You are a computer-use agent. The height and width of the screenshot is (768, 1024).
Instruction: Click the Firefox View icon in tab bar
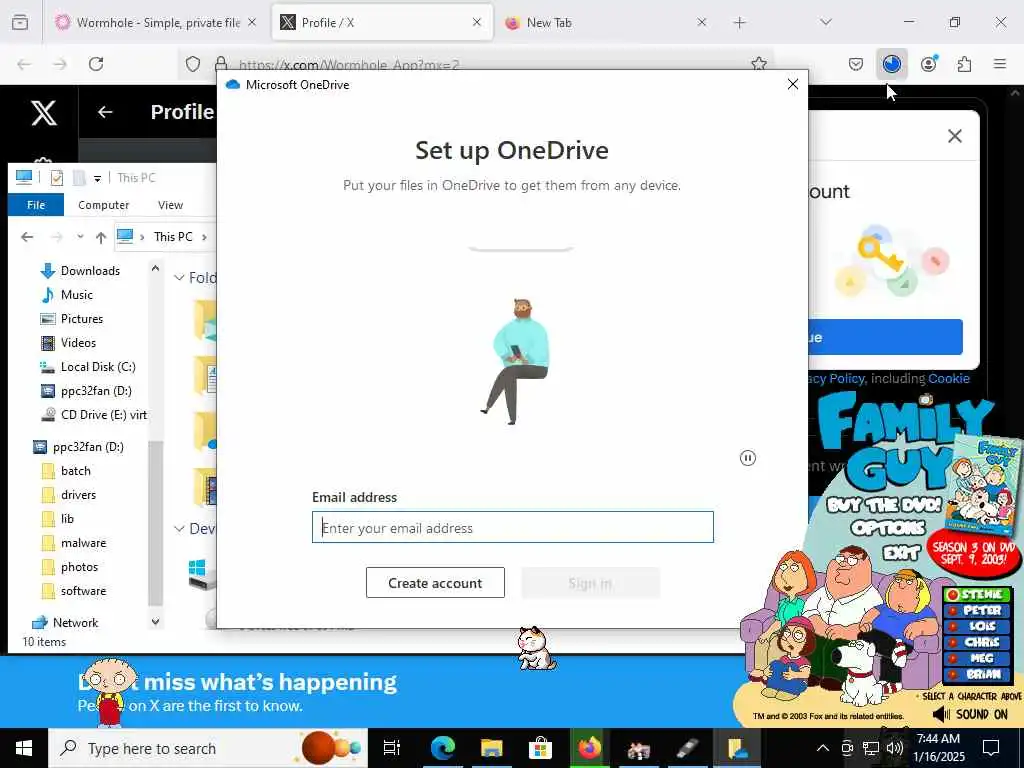20,23
